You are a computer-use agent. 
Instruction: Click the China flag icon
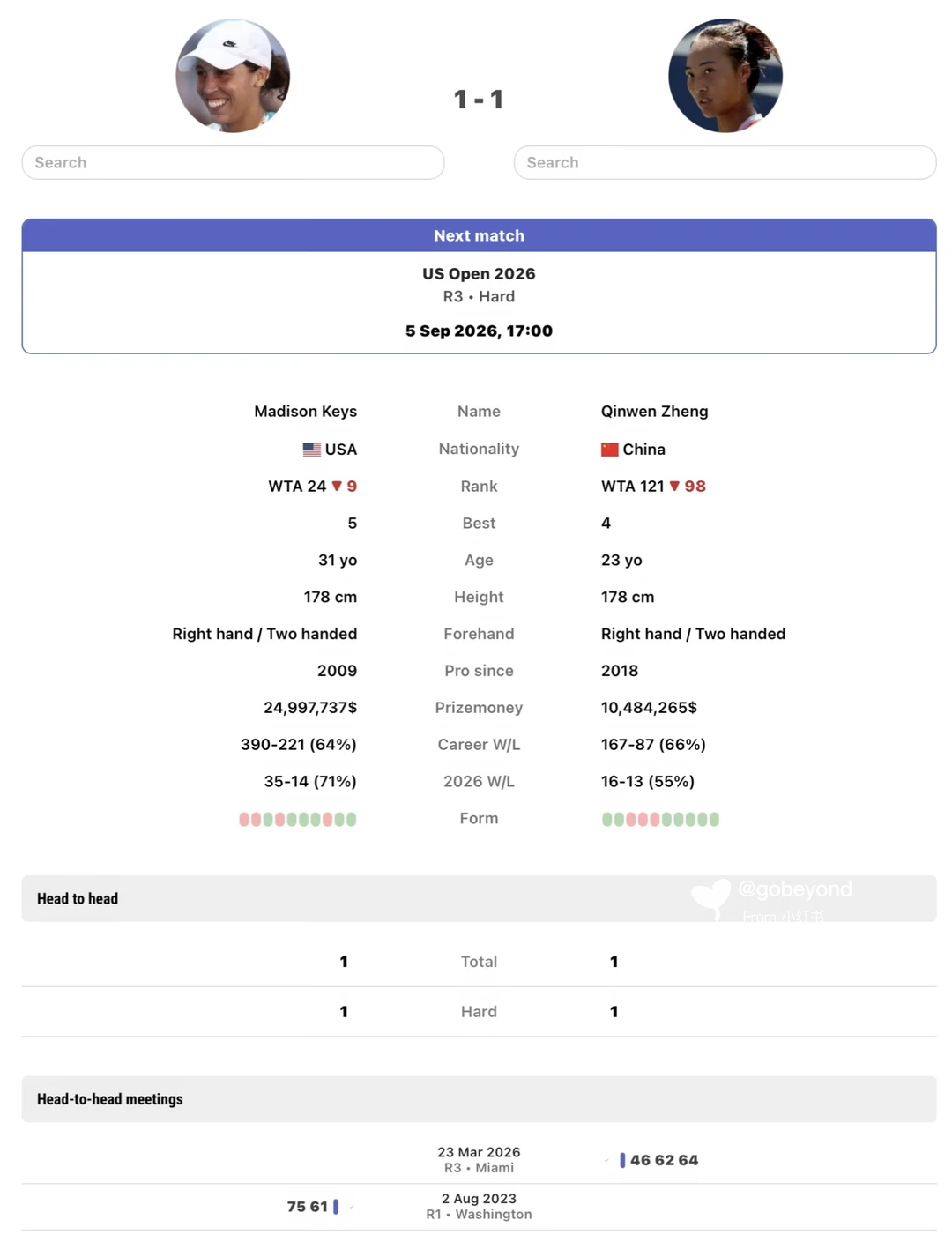(610, 450)
